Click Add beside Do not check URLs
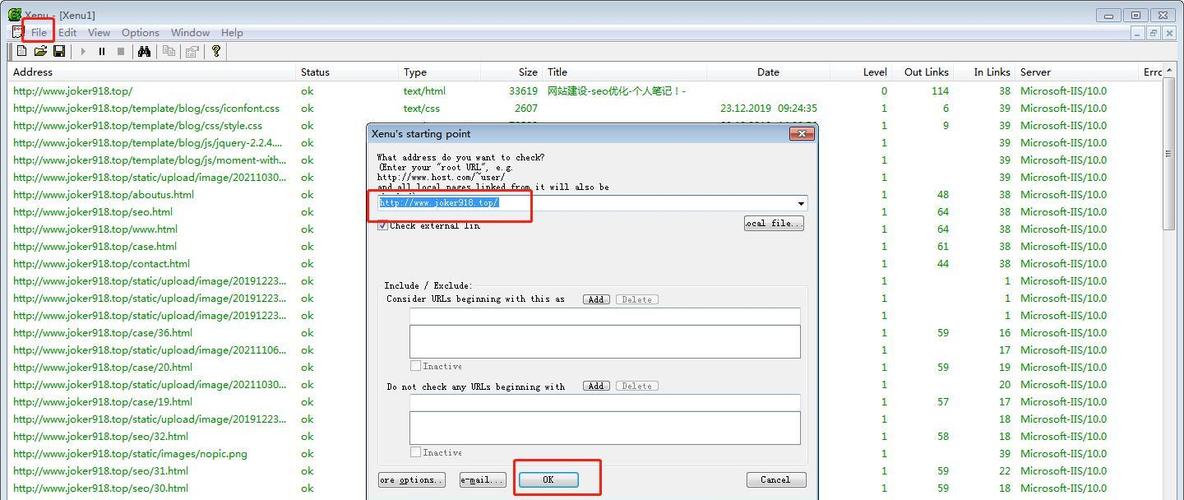Screen dimensions: 1184x500 (596, 386)
